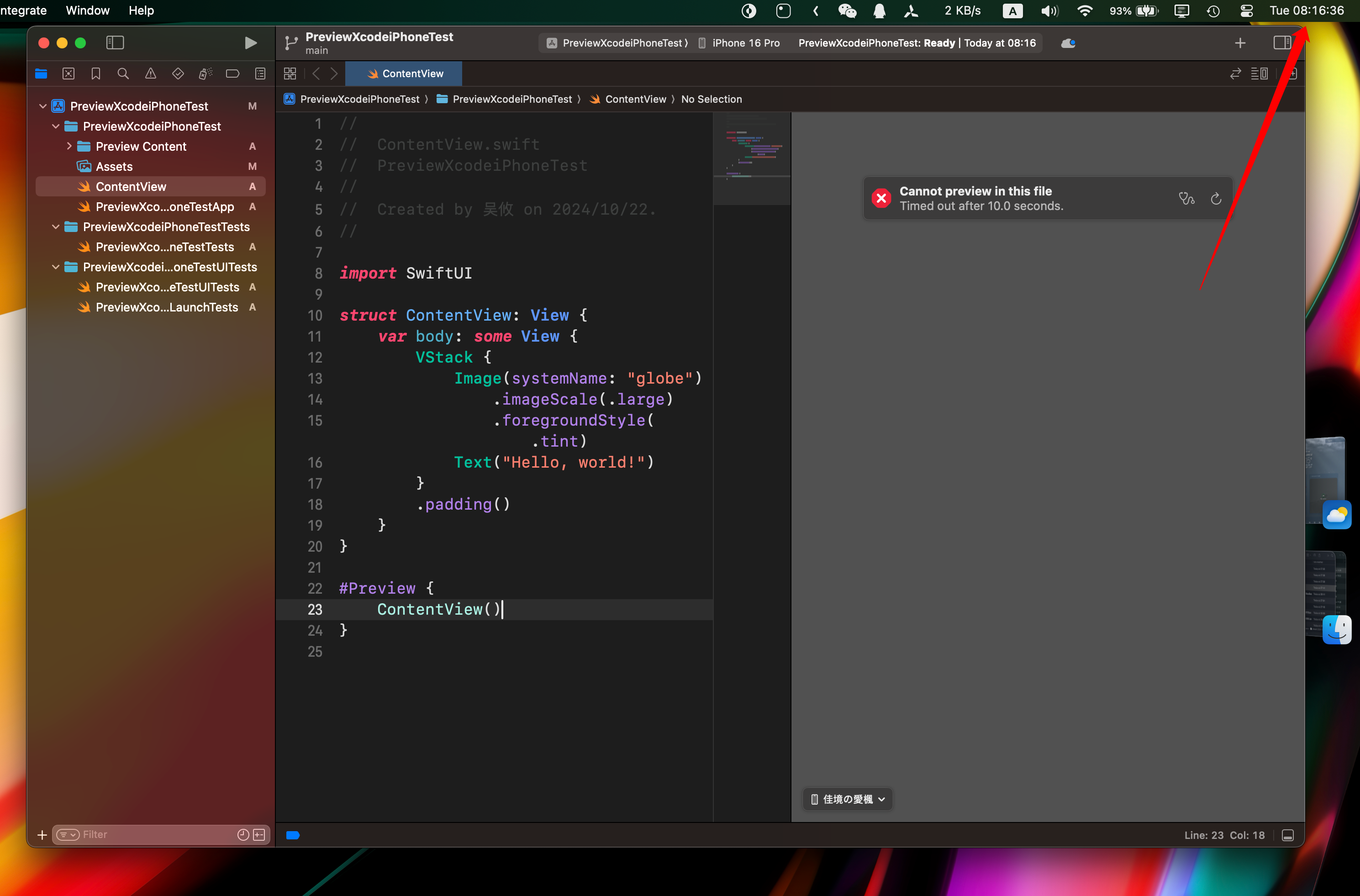The image size is (1360, 896).
Task: Open WeChat in the menu bar
Action: pyautogui.click(x=847, y=11)
